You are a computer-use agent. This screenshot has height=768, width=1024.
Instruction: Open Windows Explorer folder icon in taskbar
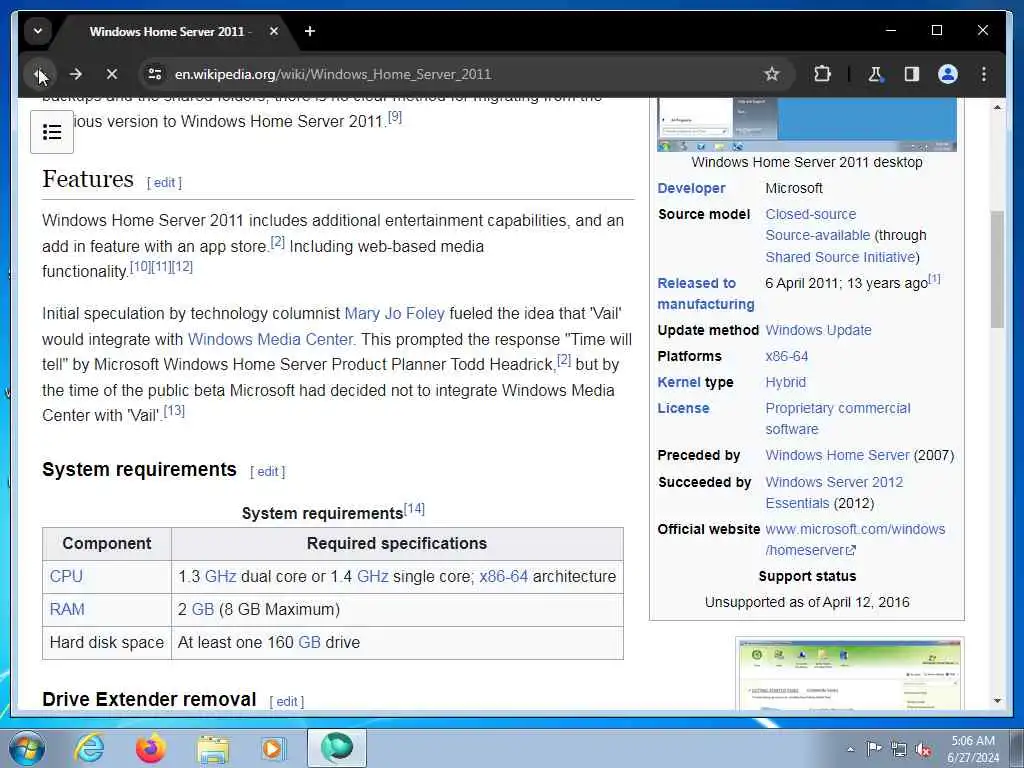pos(213,748)
